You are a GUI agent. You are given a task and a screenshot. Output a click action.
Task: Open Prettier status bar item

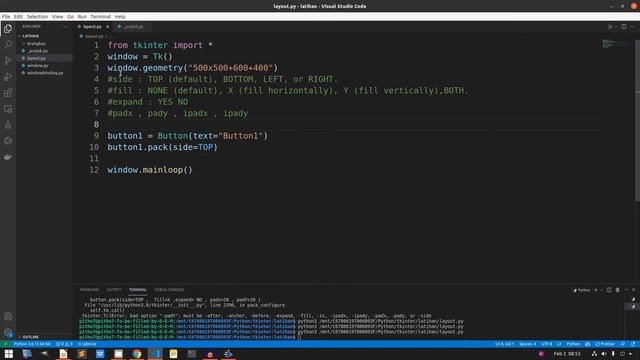pyautogui.click(x=605, y=344)
